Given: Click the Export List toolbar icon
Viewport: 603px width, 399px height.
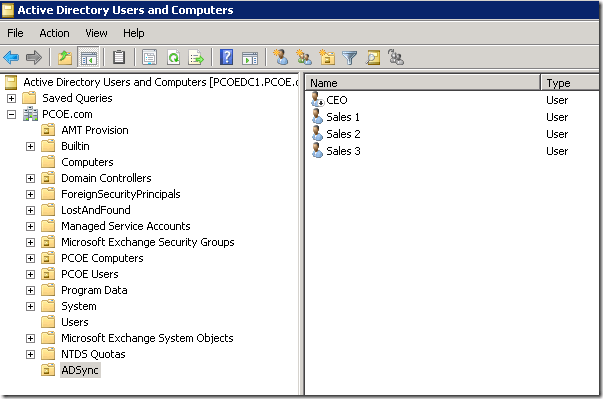Looking at the screenshot, I should coord(196,58).
